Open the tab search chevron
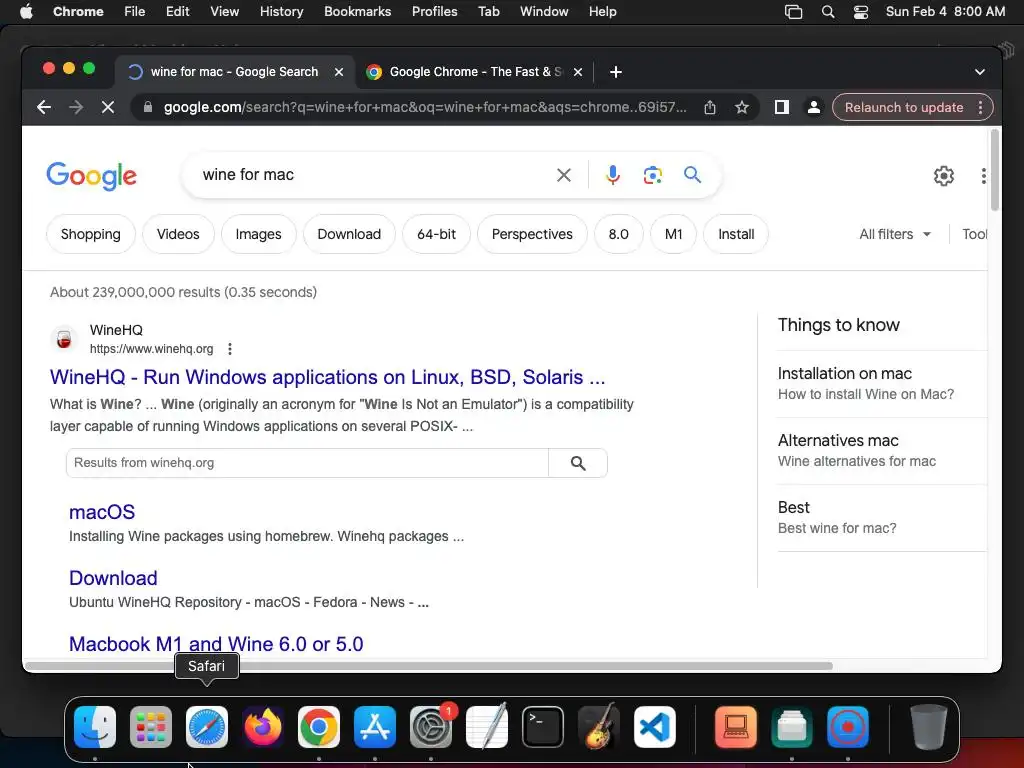Screen dimensions: 1024x768 click(980, 72)
